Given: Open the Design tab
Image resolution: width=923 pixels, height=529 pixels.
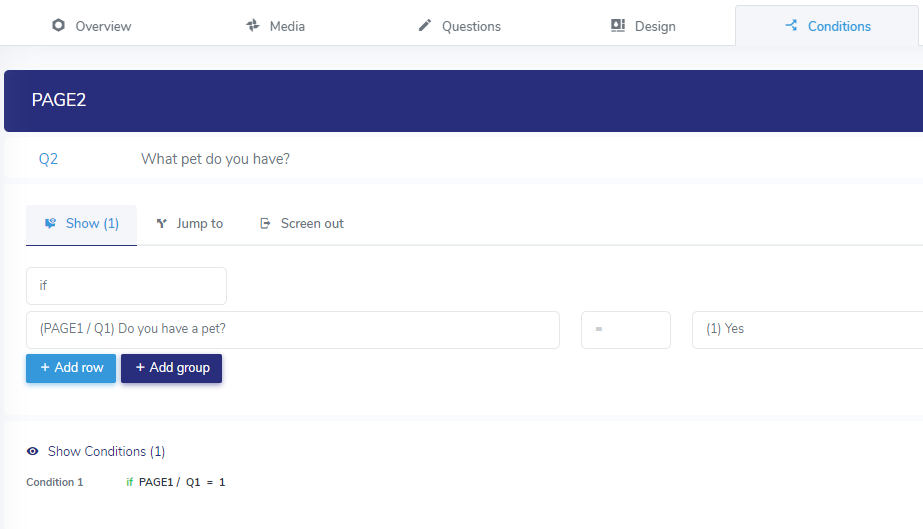Looking at the screenshot, I should point(643,26).
